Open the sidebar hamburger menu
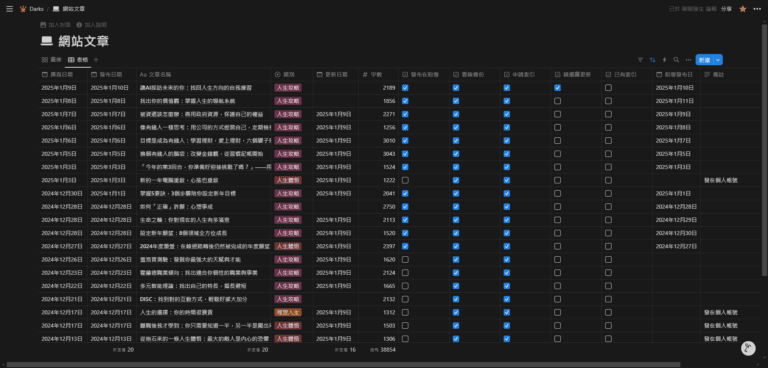Screen dimensions: 768x368 click(x=9, y=9)
